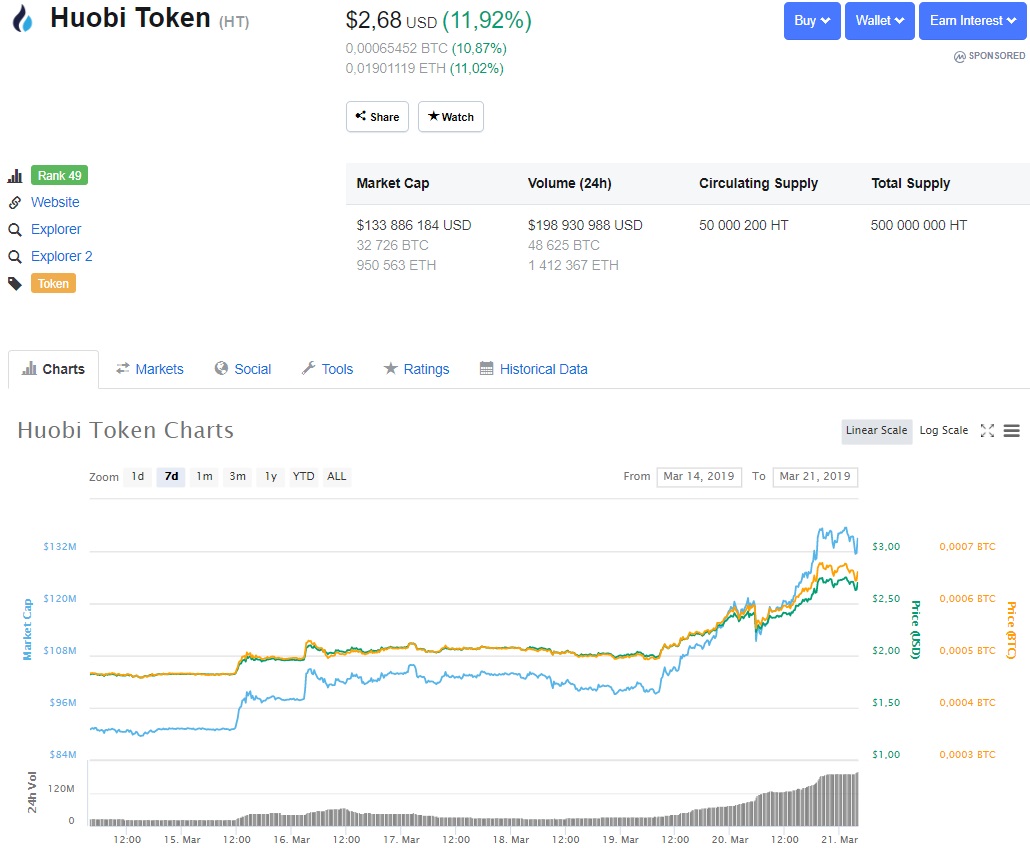Viewport: 1030px width, 848px height.
Task: Open the Tools tab
Action: click(327, 369)
